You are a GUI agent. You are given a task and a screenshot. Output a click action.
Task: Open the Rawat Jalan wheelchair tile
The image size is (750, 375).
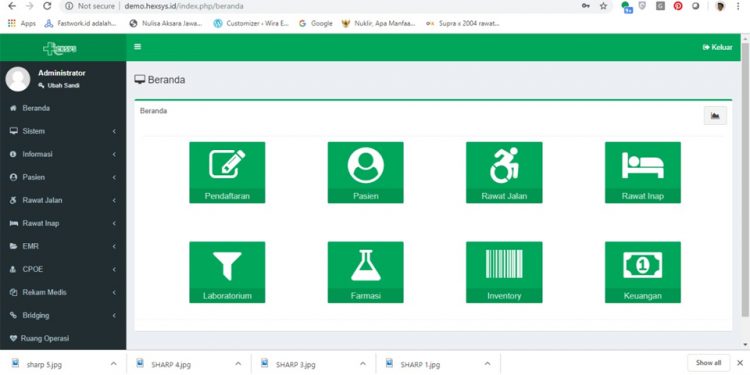(x=504, y=172)
